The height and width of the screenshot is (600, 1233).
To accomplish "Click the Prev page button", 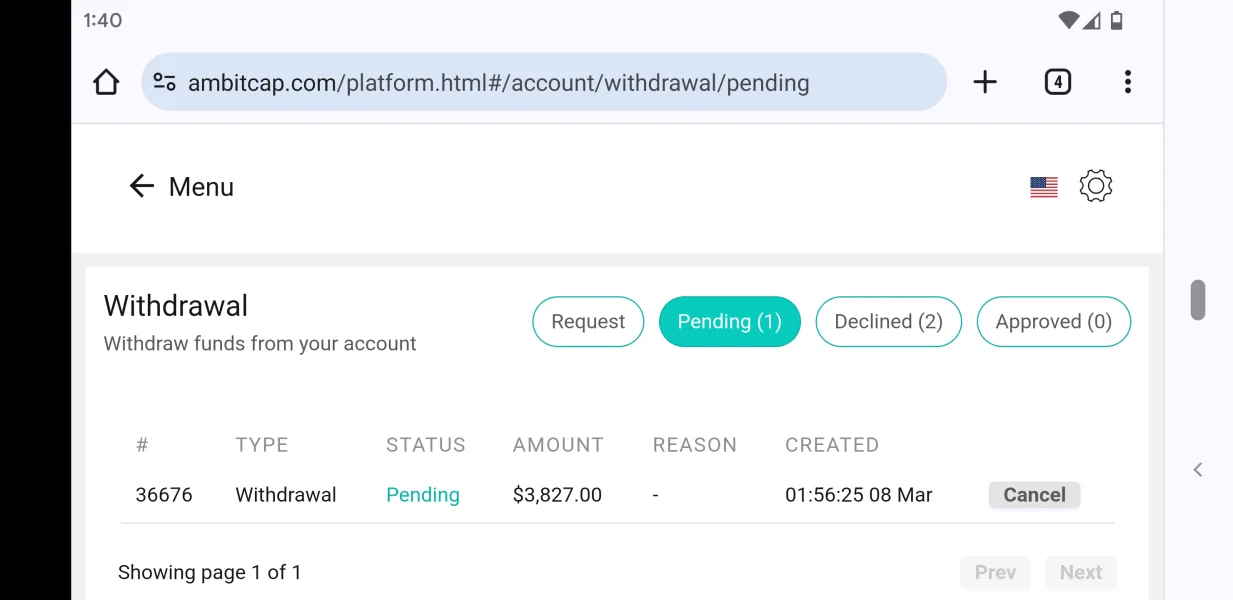I will coord(995,573).
